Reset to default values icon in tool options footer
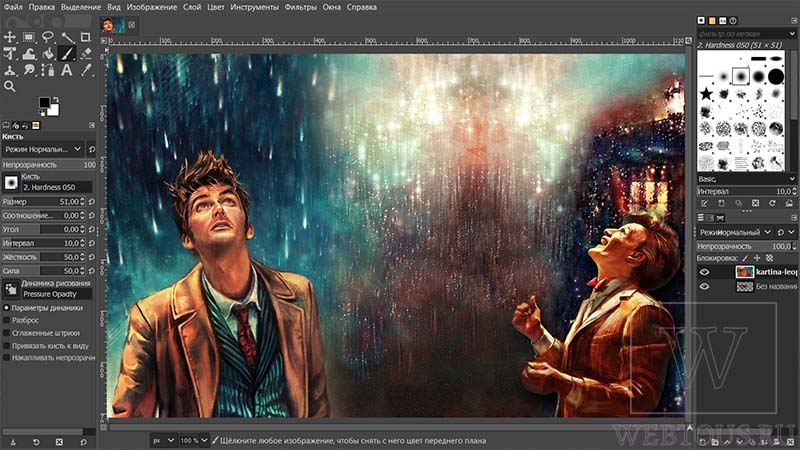 point(83,442)
